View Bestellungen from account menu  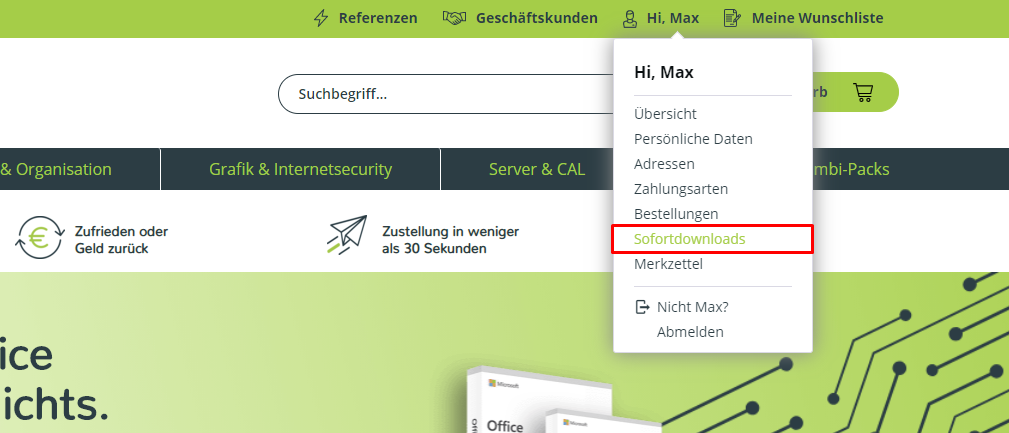[676, 214]
